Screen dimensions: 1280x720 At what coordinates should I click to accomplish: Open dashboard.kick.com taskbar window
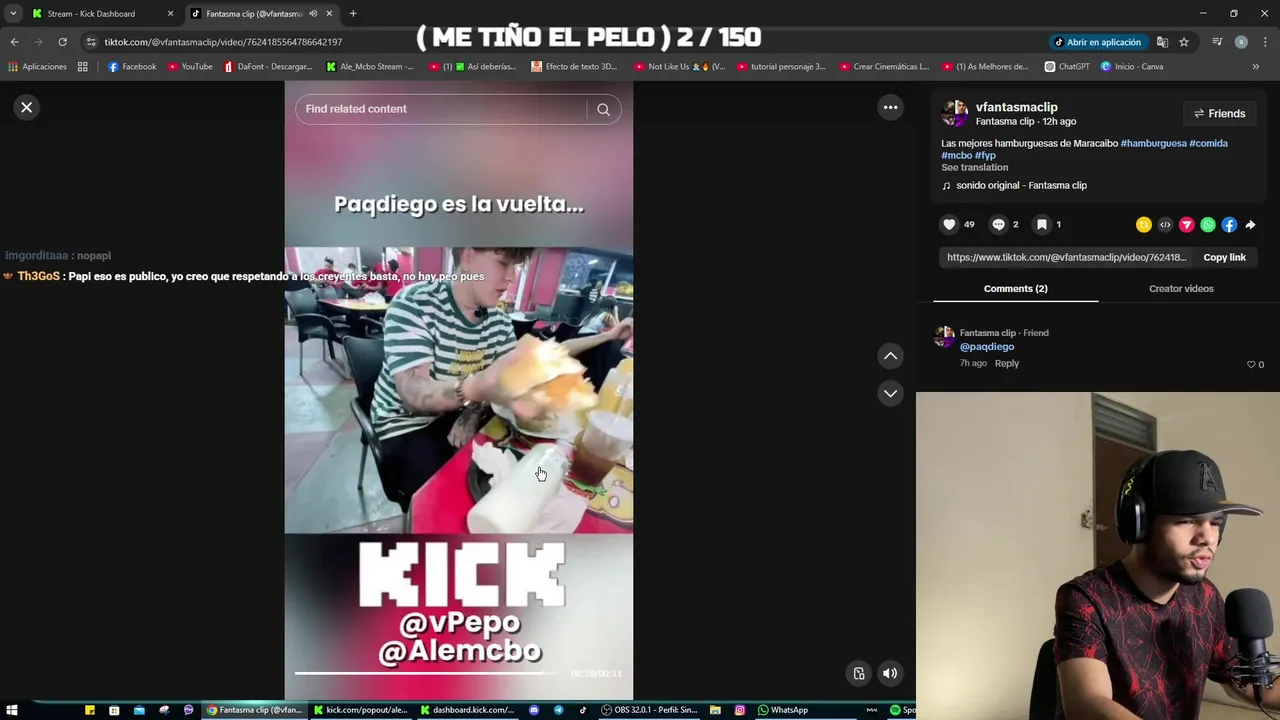467,710
